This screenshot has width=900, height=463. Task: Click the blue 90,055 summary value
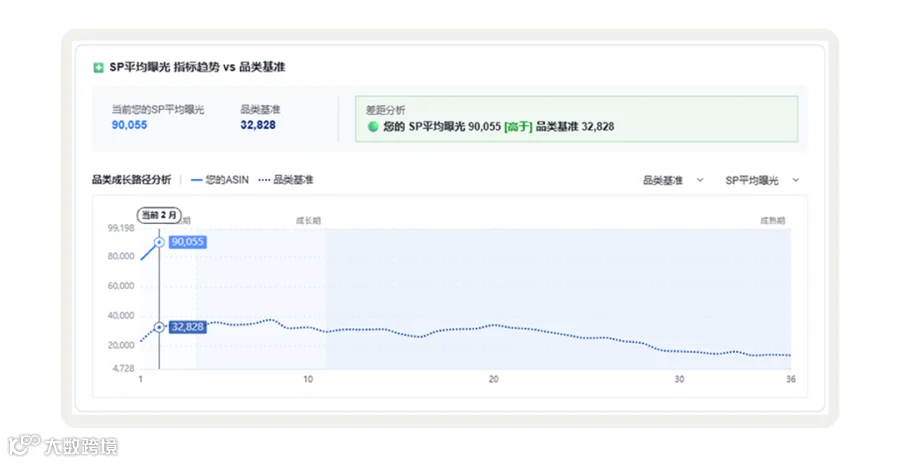pyautogui.click(x=129, y=125)
